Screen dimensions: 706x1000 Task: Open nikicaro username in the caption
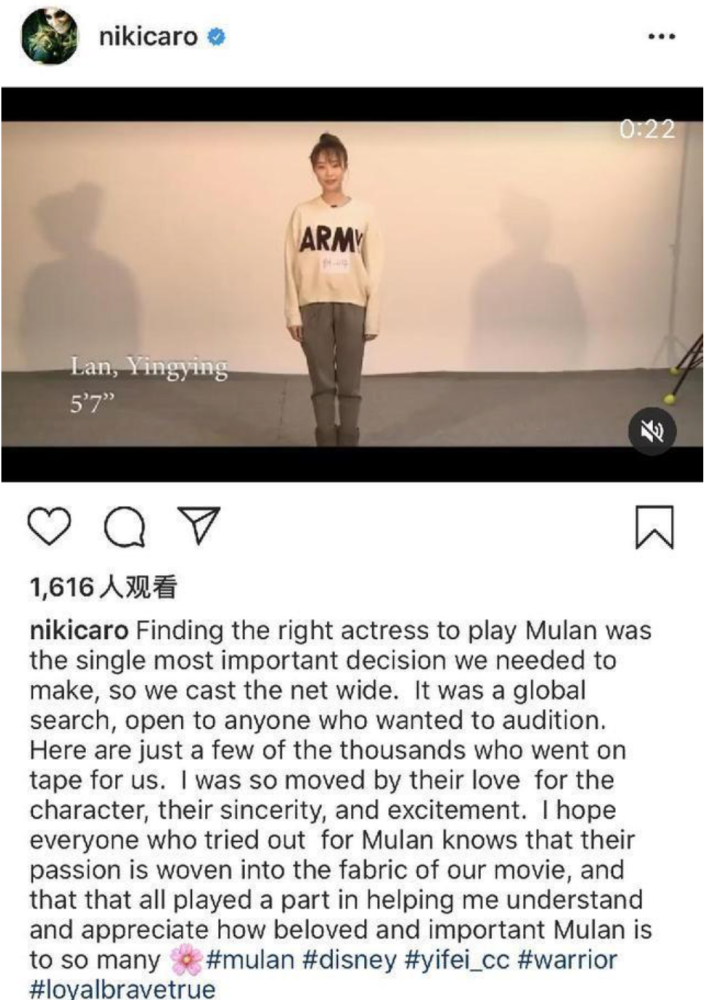click(x=79, y=631)
